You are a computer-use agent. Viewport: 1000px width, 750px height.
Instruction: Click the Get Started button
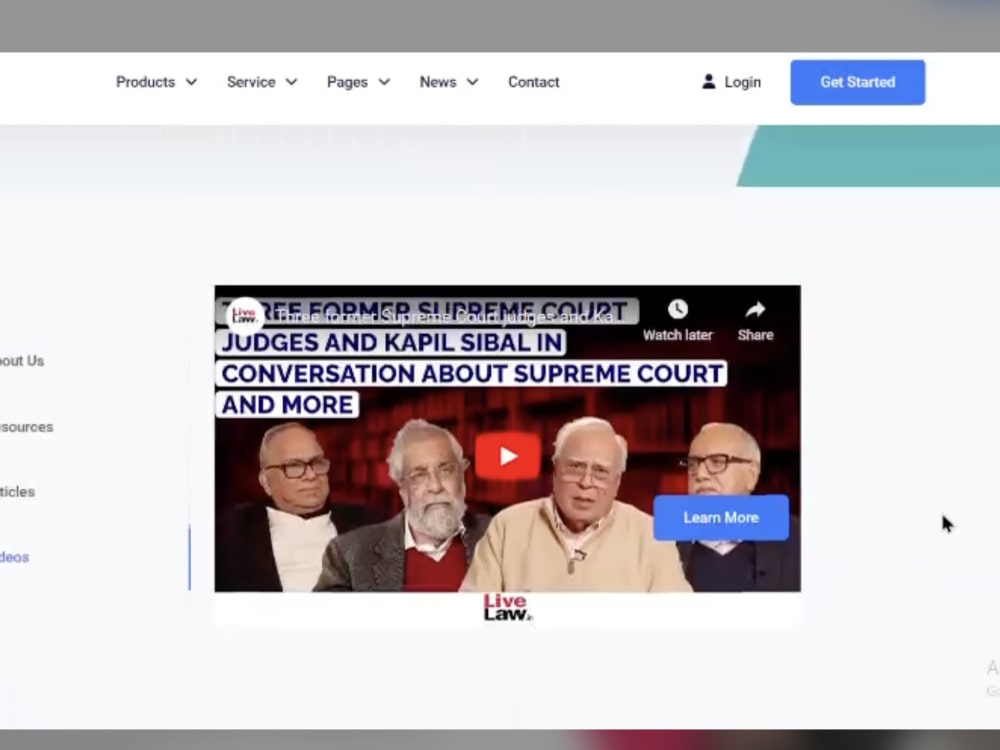click(x=858, y=82)
